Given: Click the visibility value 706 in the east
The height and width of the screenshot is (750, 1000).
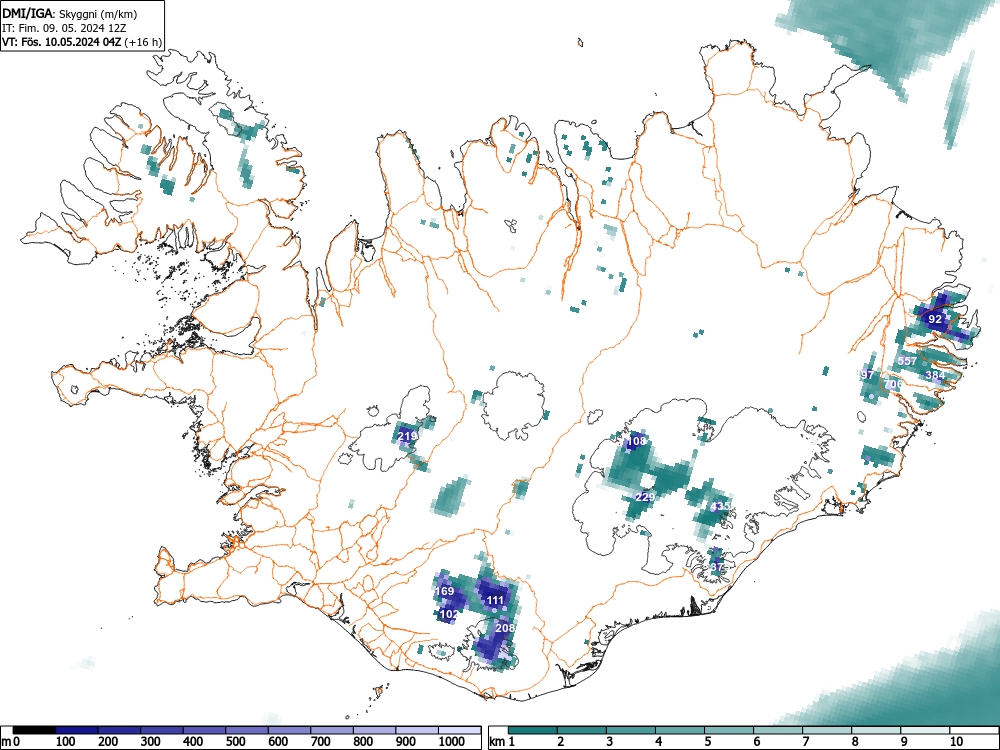Looking at the screenshot, I should click(x=893, y=384).
